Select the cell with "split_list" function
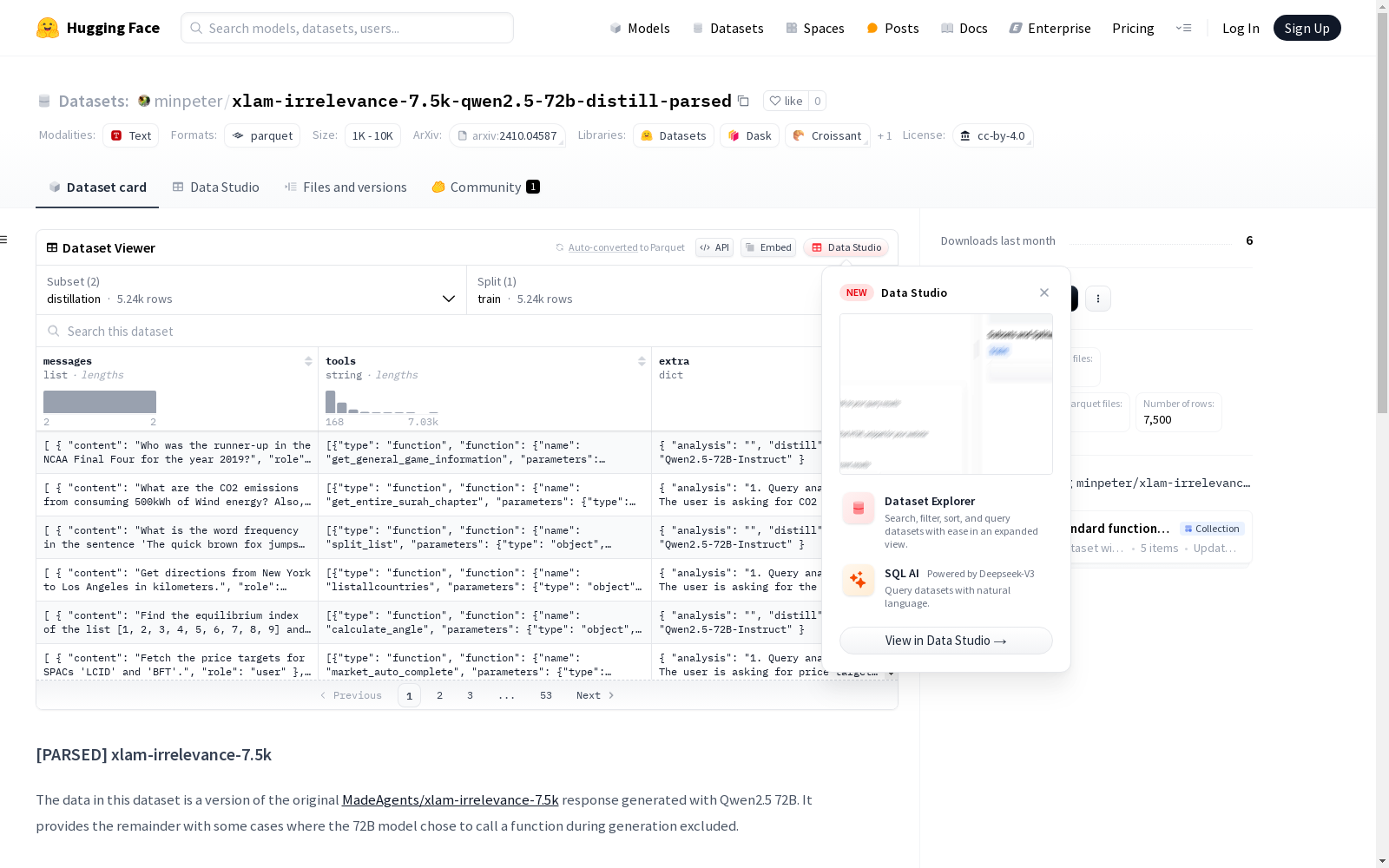1389x868 pixels. click(x=484, y=537)
